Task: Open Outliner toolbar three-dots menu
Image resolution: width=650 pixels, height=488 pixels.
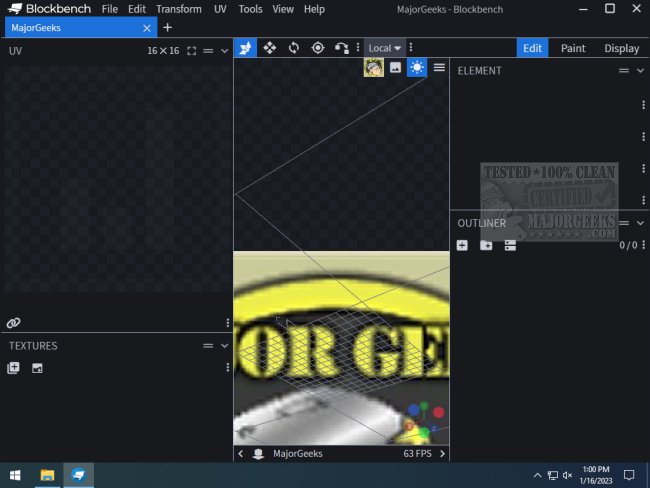Action: [643, 245]
